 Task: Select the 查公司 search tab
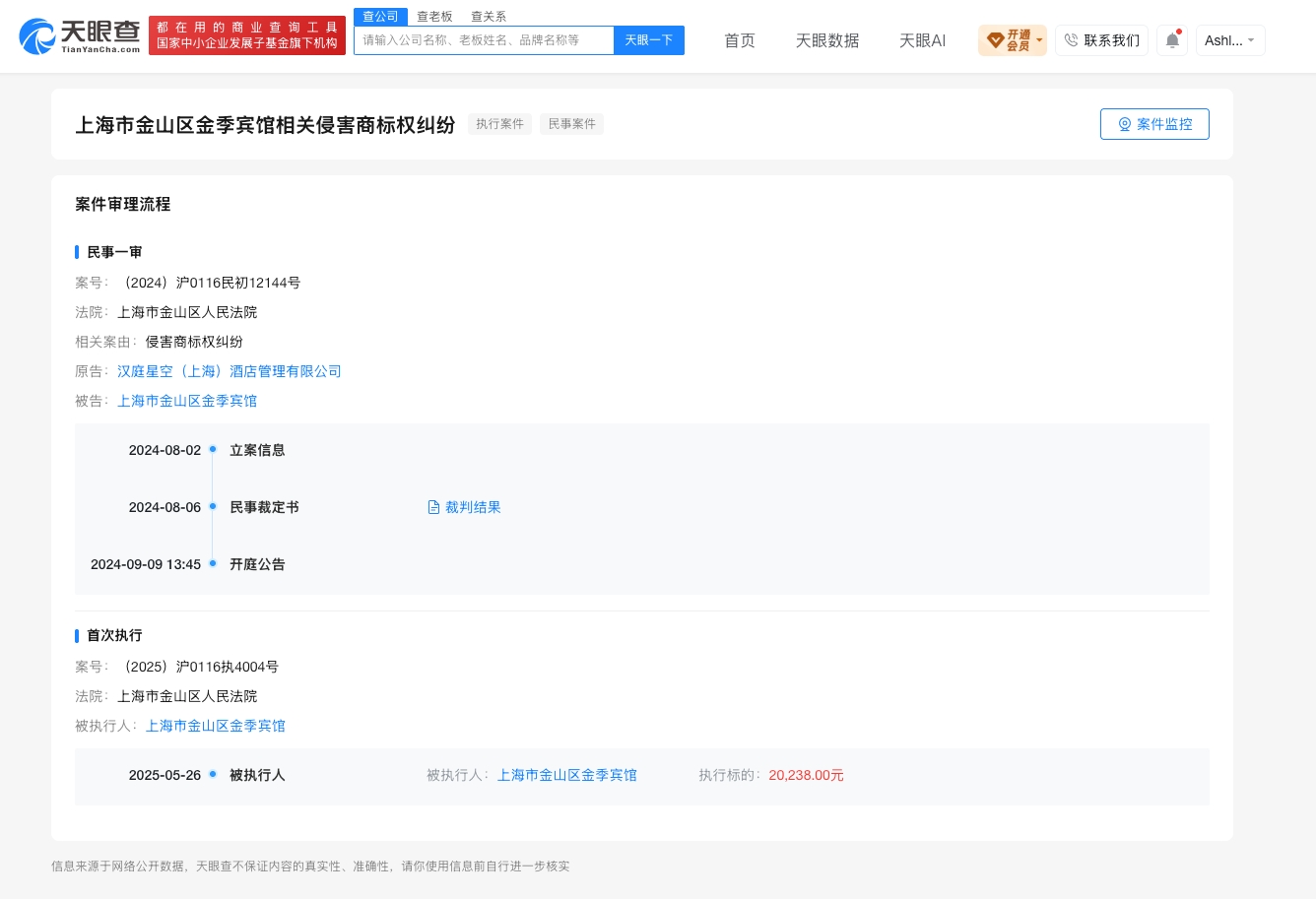tap(380, 17)
